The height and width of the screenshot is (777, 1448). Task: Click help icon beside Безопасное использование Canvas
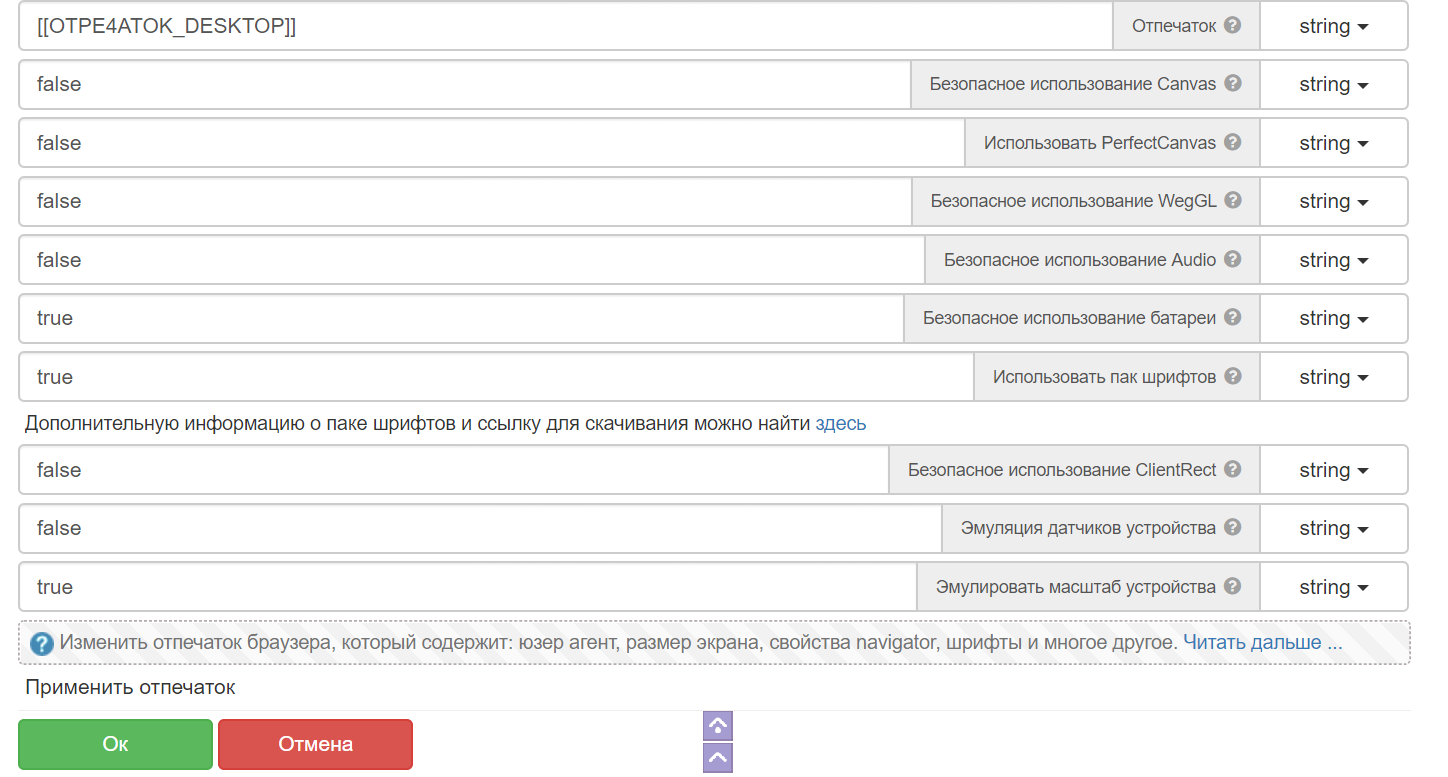click(x=1232, y=83)
